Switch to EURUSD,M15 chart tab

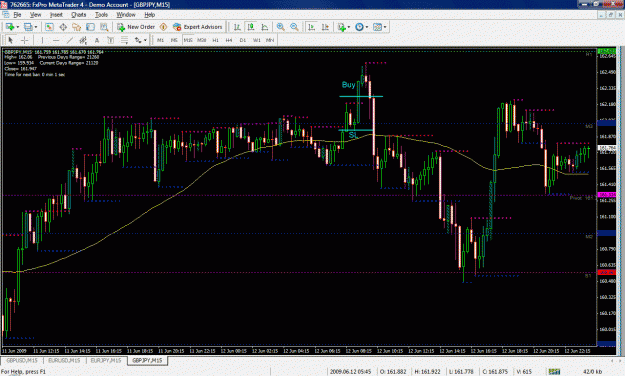[x=64, y=360]
